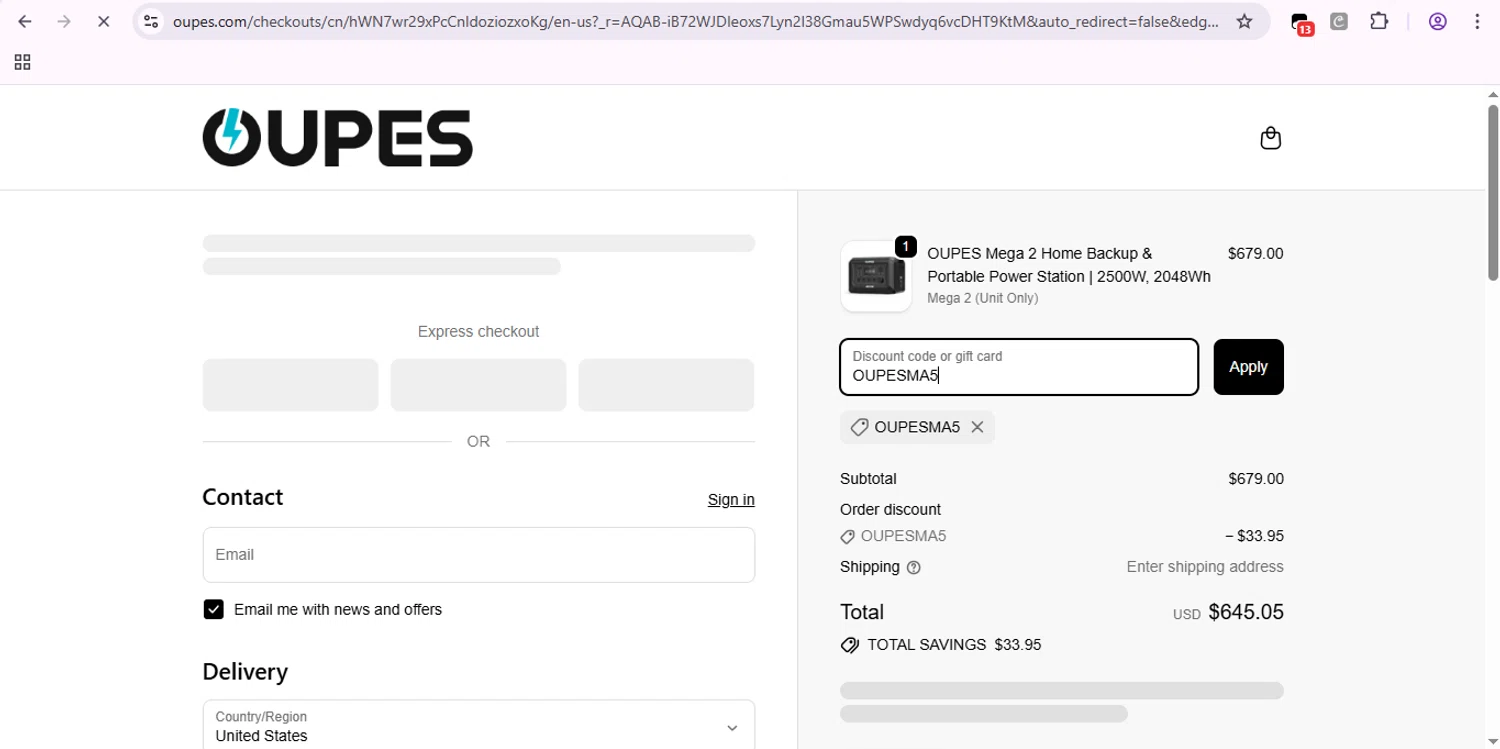View site information in address bar
1500x749 pixels.
(151, 21)
